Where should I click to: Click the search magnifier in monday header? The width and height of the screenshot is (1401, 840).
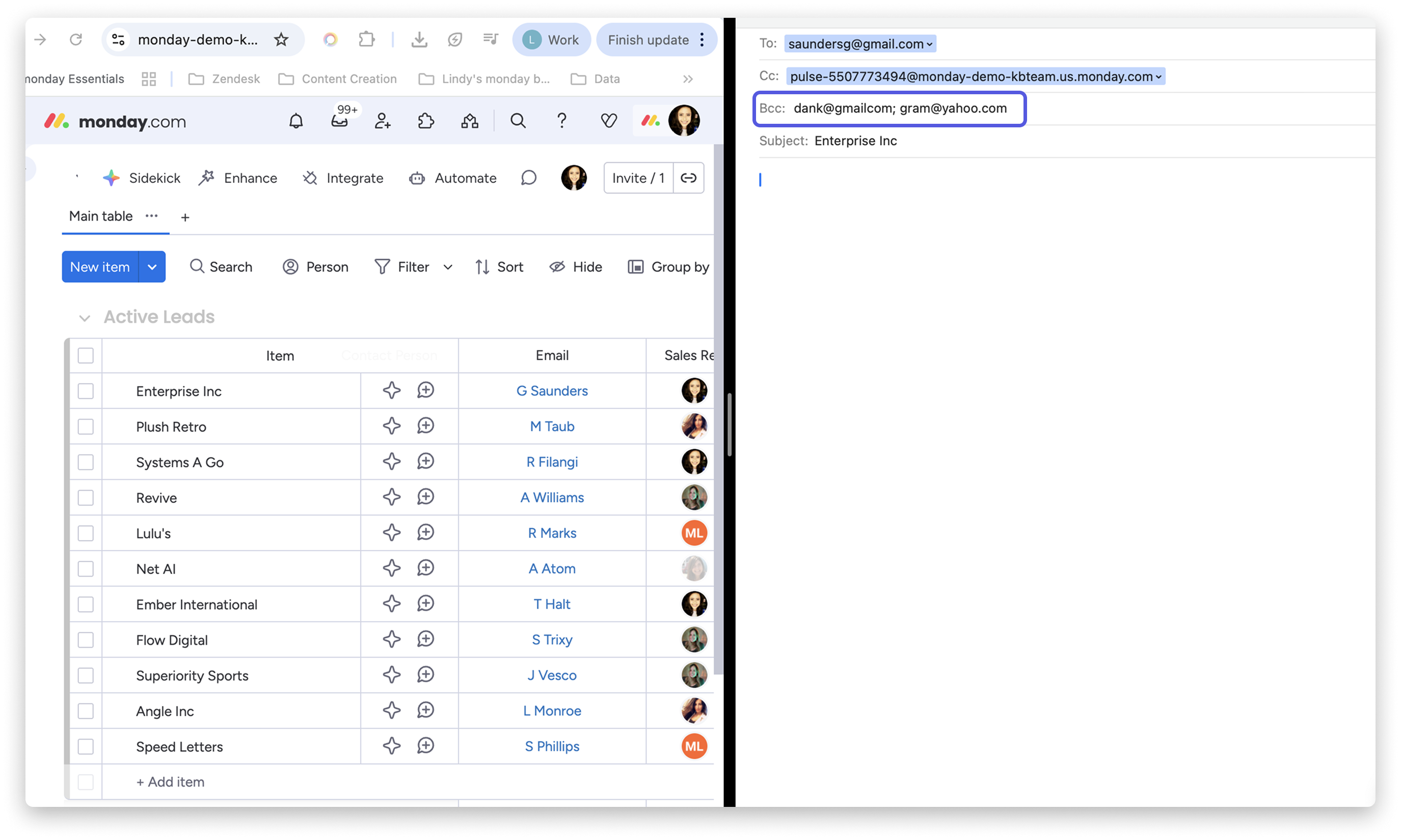pyautogui.click(x=518, y=121)
